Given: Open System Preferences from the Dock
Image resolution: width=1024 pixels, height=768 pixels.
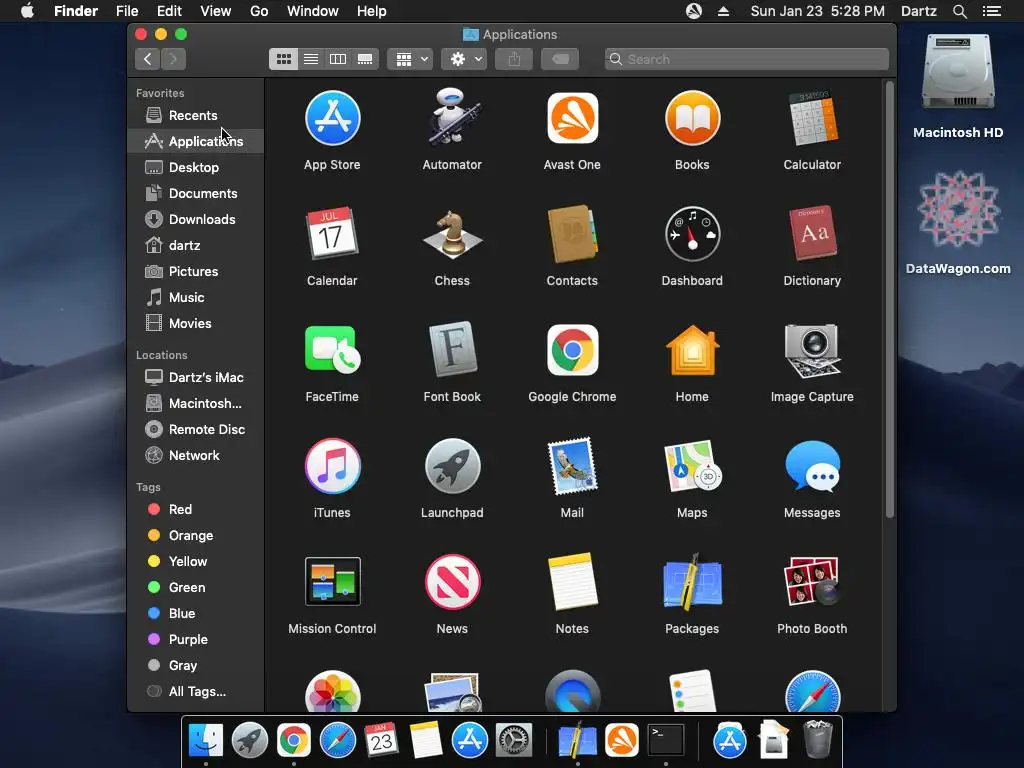Looking at the screenshot, I should (514, 741).
